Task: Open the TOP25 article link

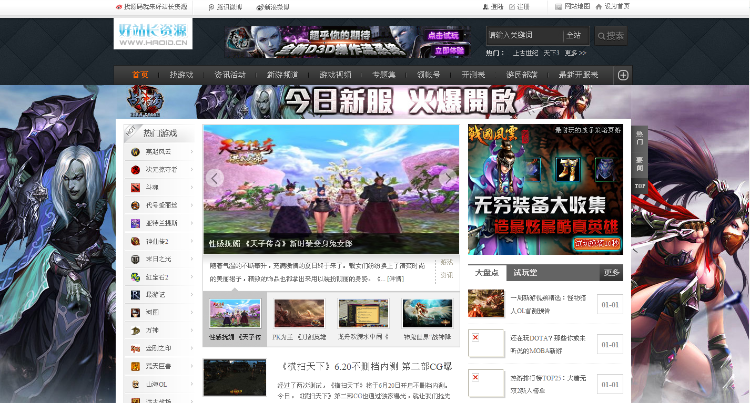Action: tap(548, 384)
